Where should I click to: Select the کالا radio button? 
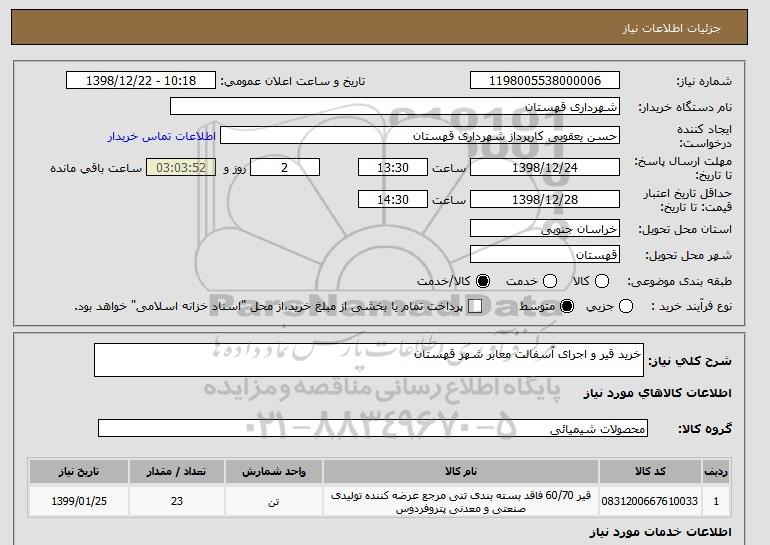point(602,281)
